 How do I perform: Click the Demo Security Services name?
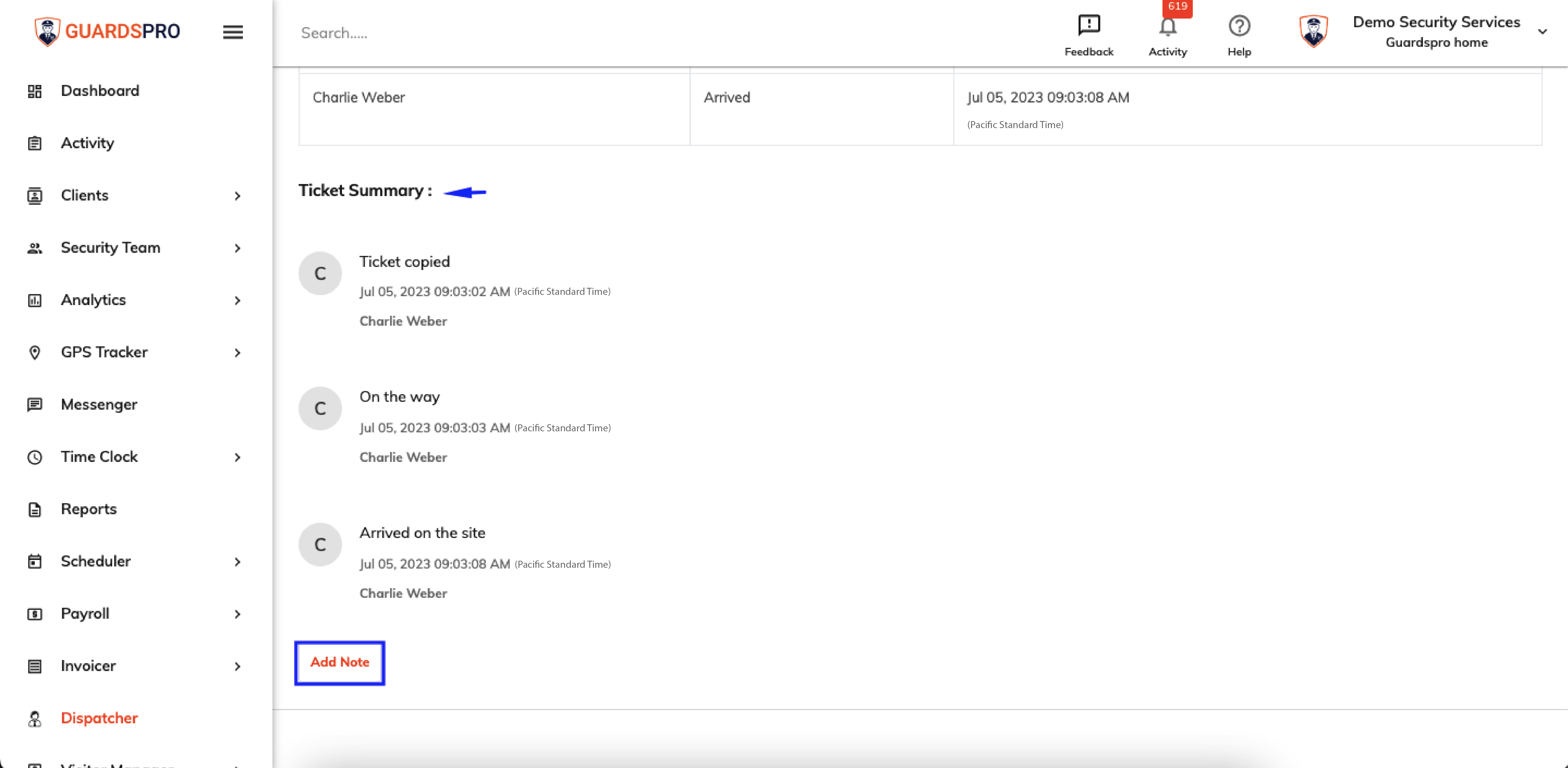[1436, 22]
